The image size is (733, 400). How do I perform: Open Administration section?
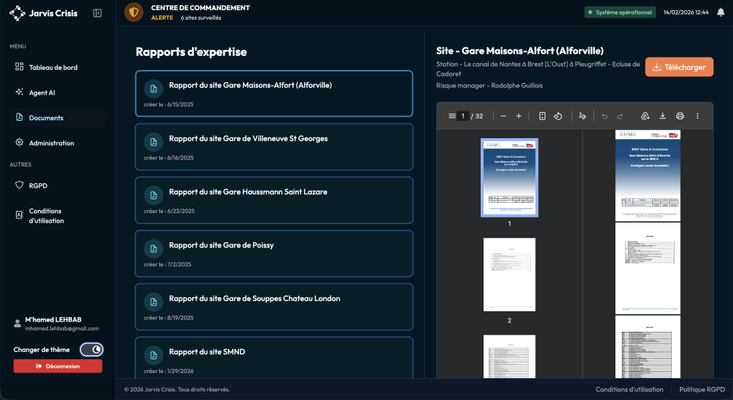click(x=50, y=143)
